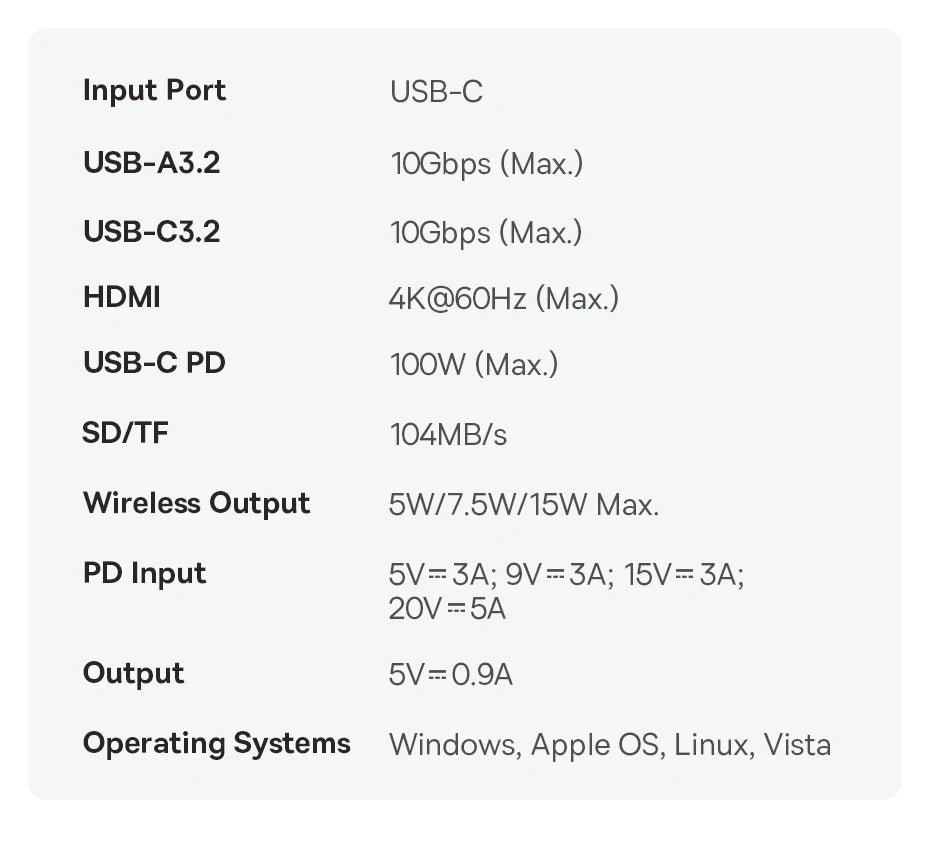This screenshot has width=930, height=850.
Task: Click the Operating Systems label
Action: 217,743
